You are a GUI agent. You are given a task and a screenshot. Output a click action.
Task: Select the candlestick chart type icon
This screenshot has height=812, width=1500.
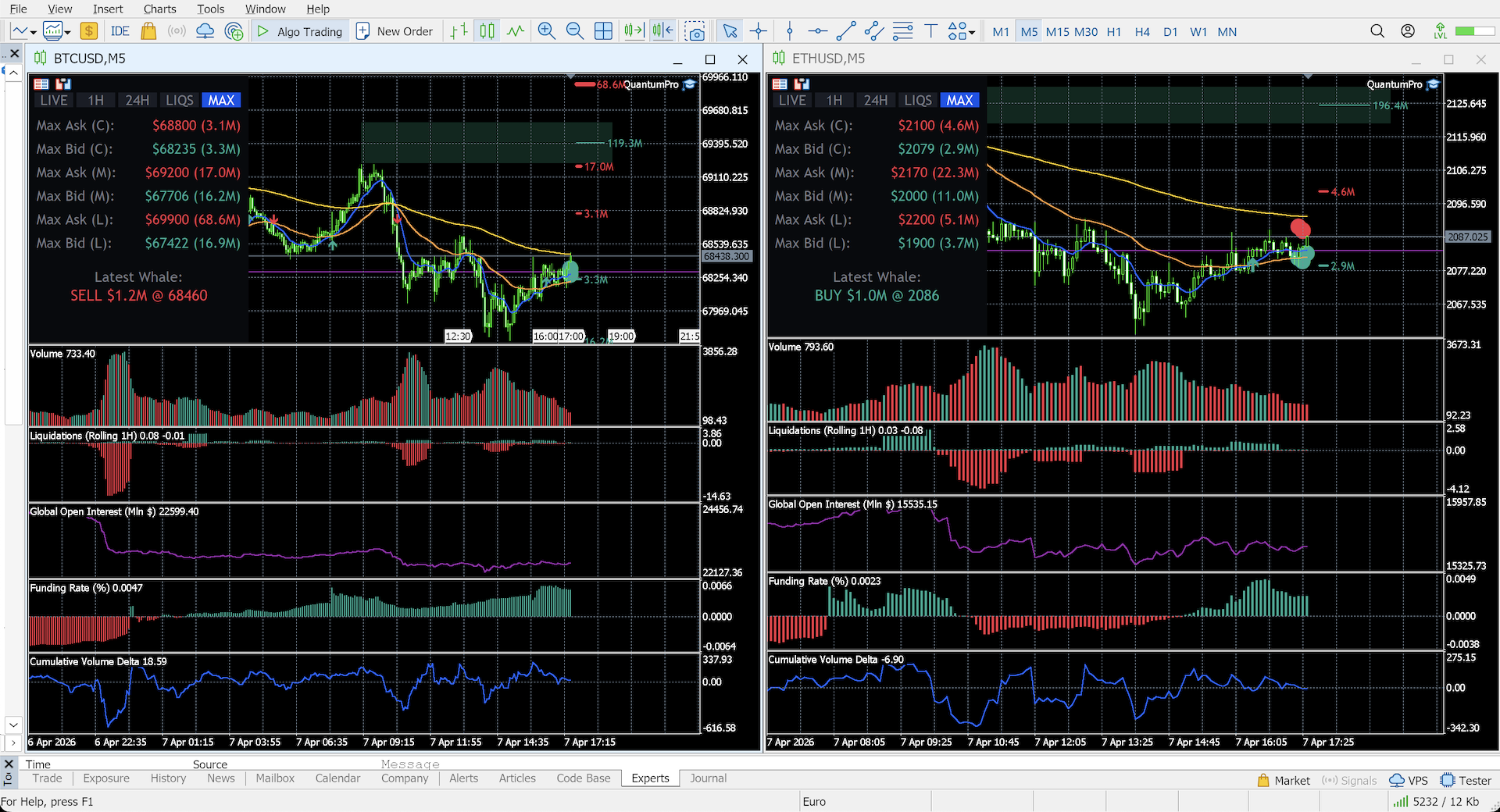point(487,31)
